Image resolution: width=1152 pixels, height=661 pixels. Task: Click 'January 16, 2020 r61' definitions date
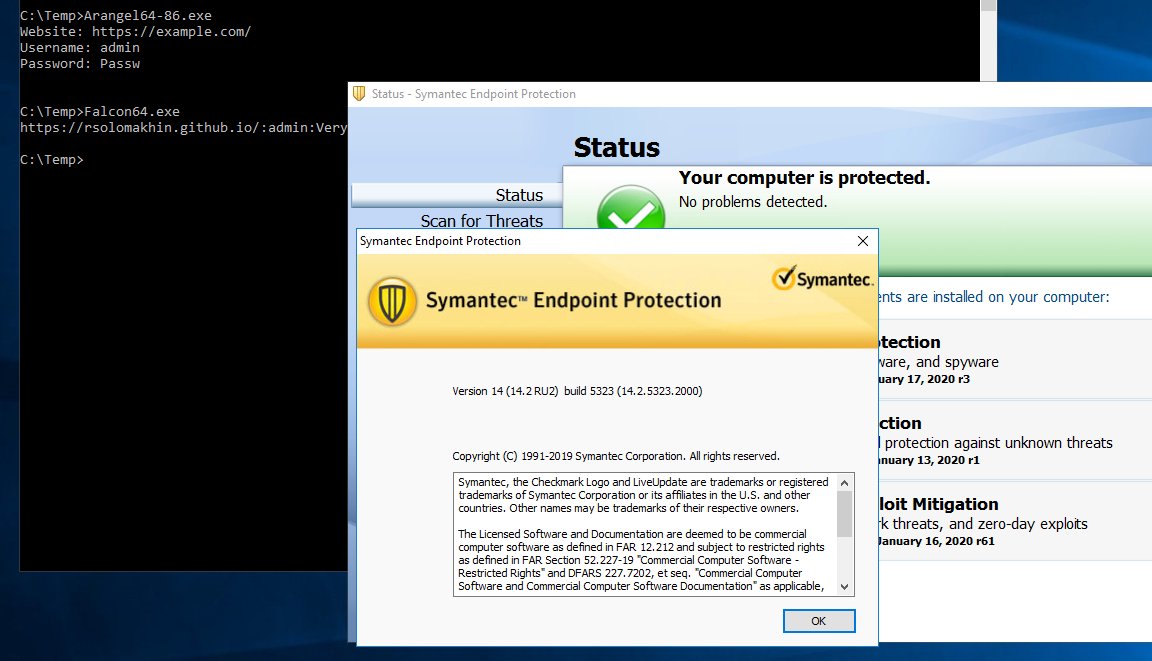(936, 541)
